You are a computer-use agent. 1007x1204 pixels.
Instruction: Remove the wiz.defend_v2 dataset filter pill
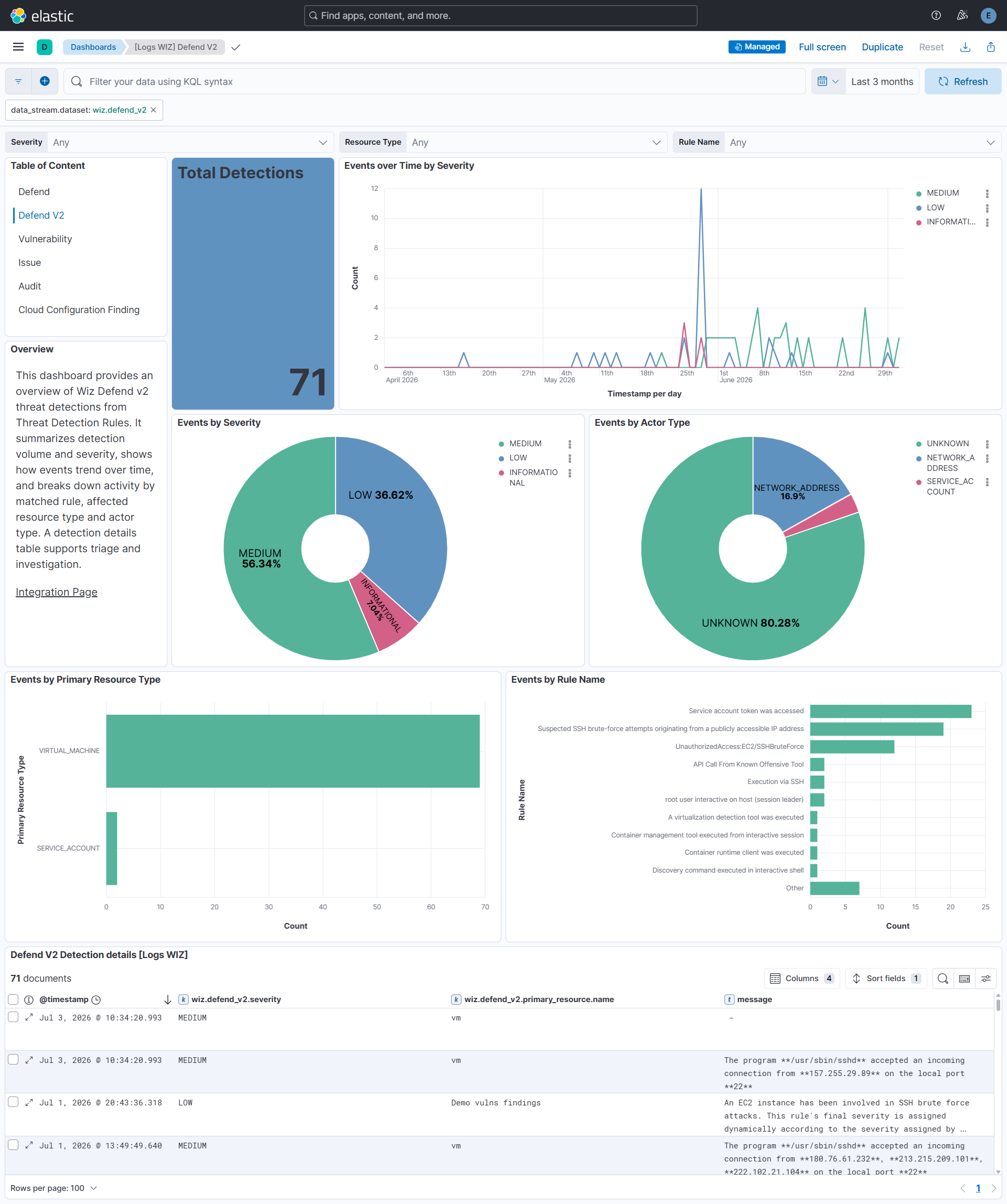pos(154,110)
